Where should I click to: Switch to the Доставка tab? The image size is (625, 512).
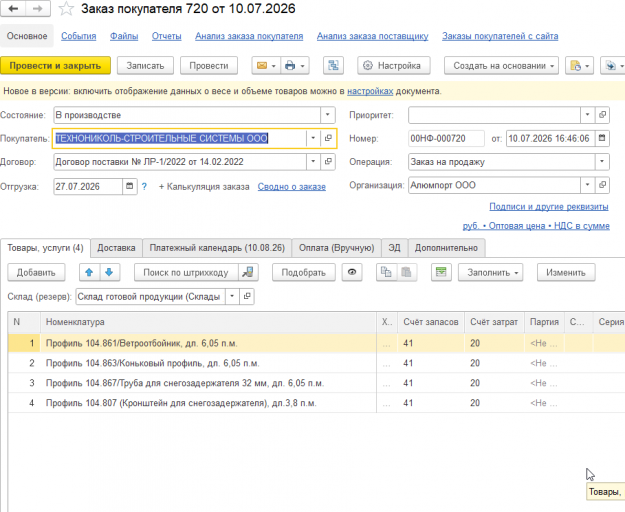pyautogui.click(x=116, y=248)
